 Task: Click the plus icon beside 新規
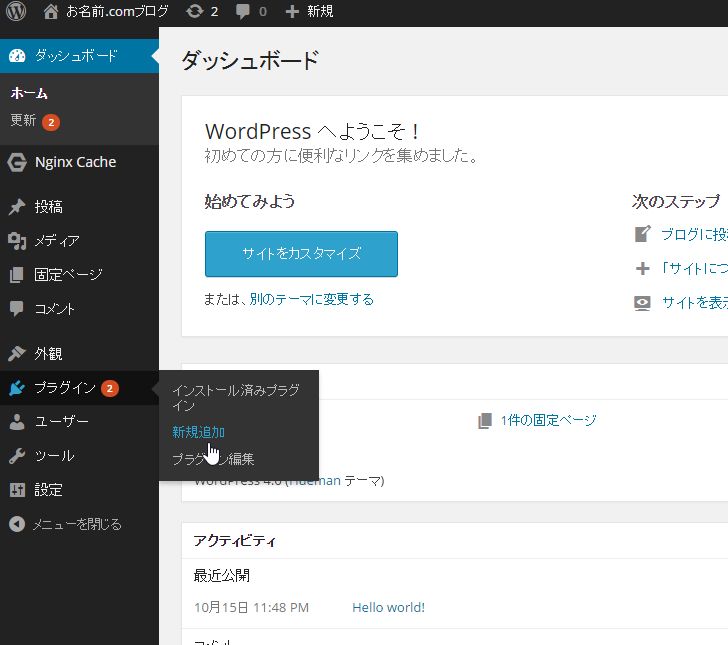(x=292, y=12)
